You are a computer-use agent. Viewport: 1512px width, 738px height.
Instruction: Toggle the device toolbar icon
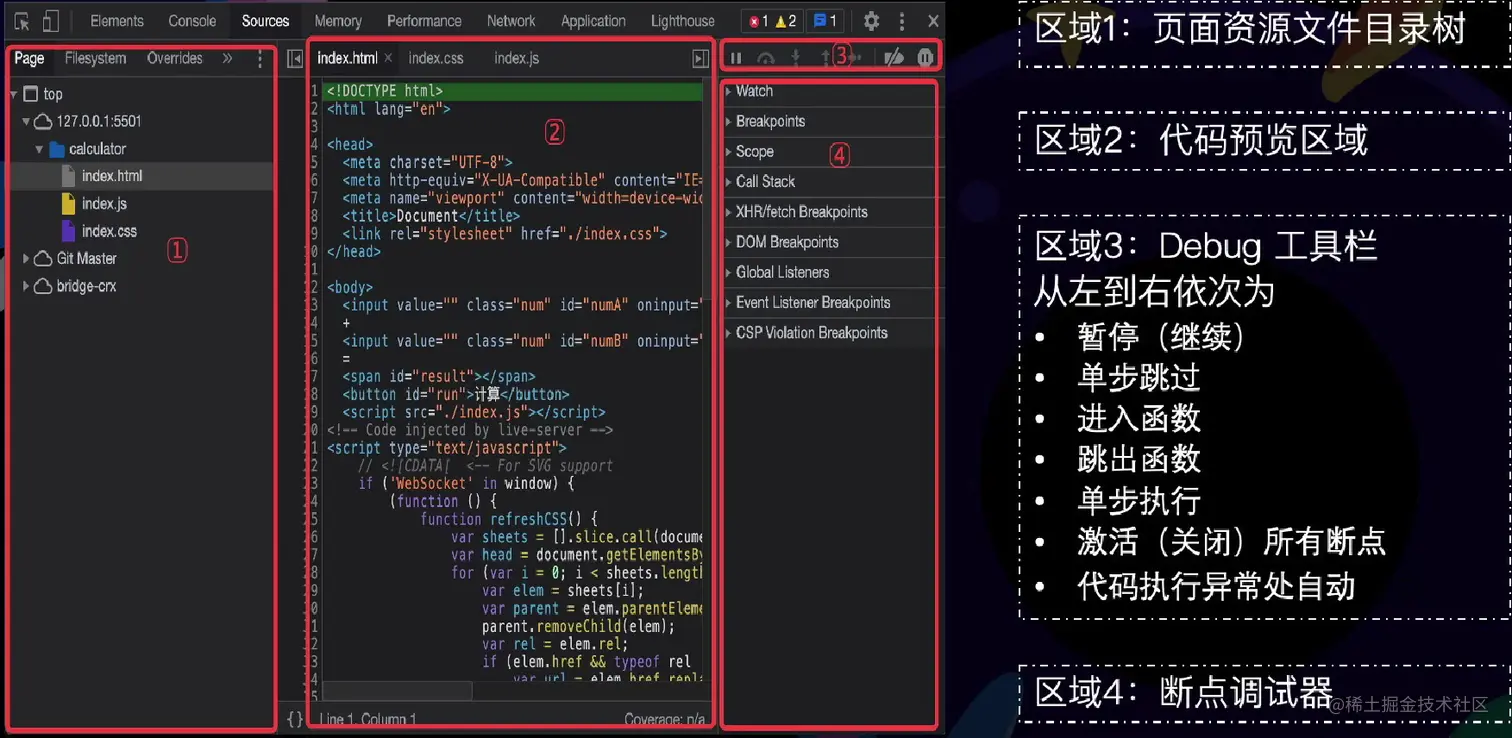click(x=50, y=21)
